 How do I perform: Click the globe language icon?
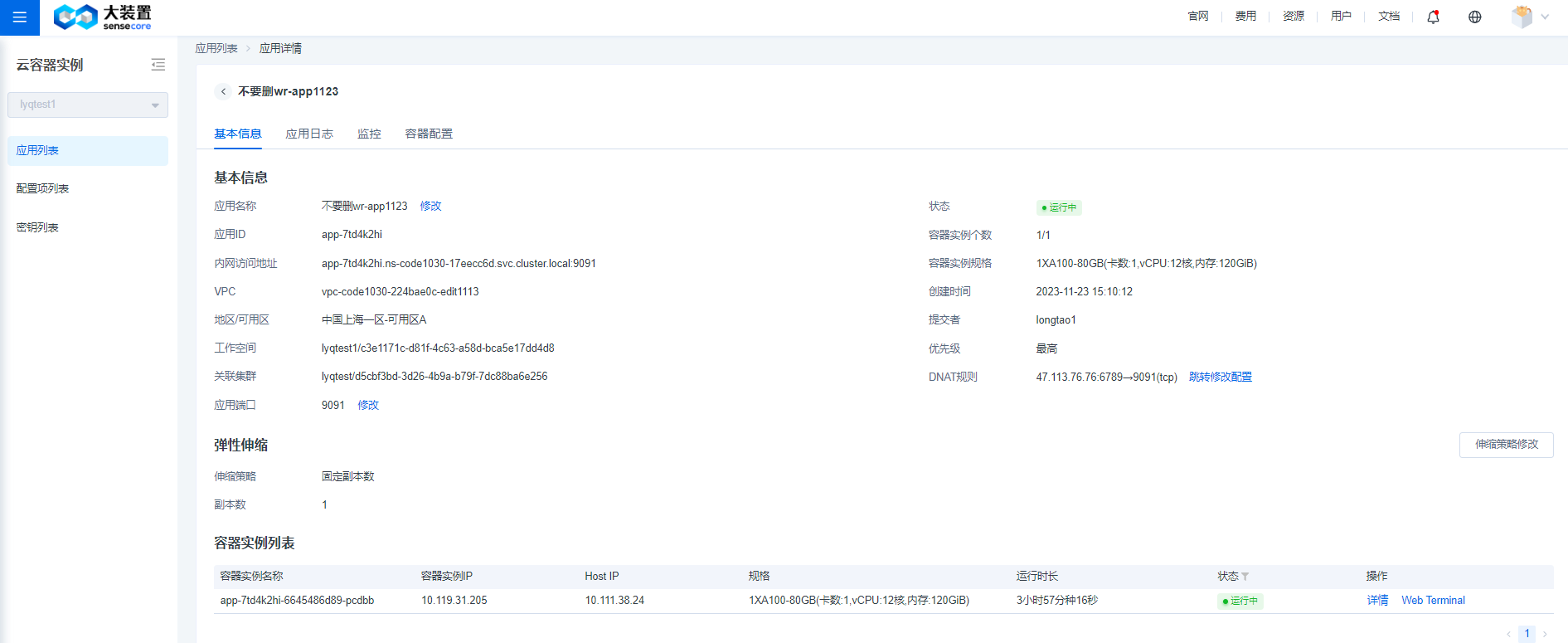1474,17
